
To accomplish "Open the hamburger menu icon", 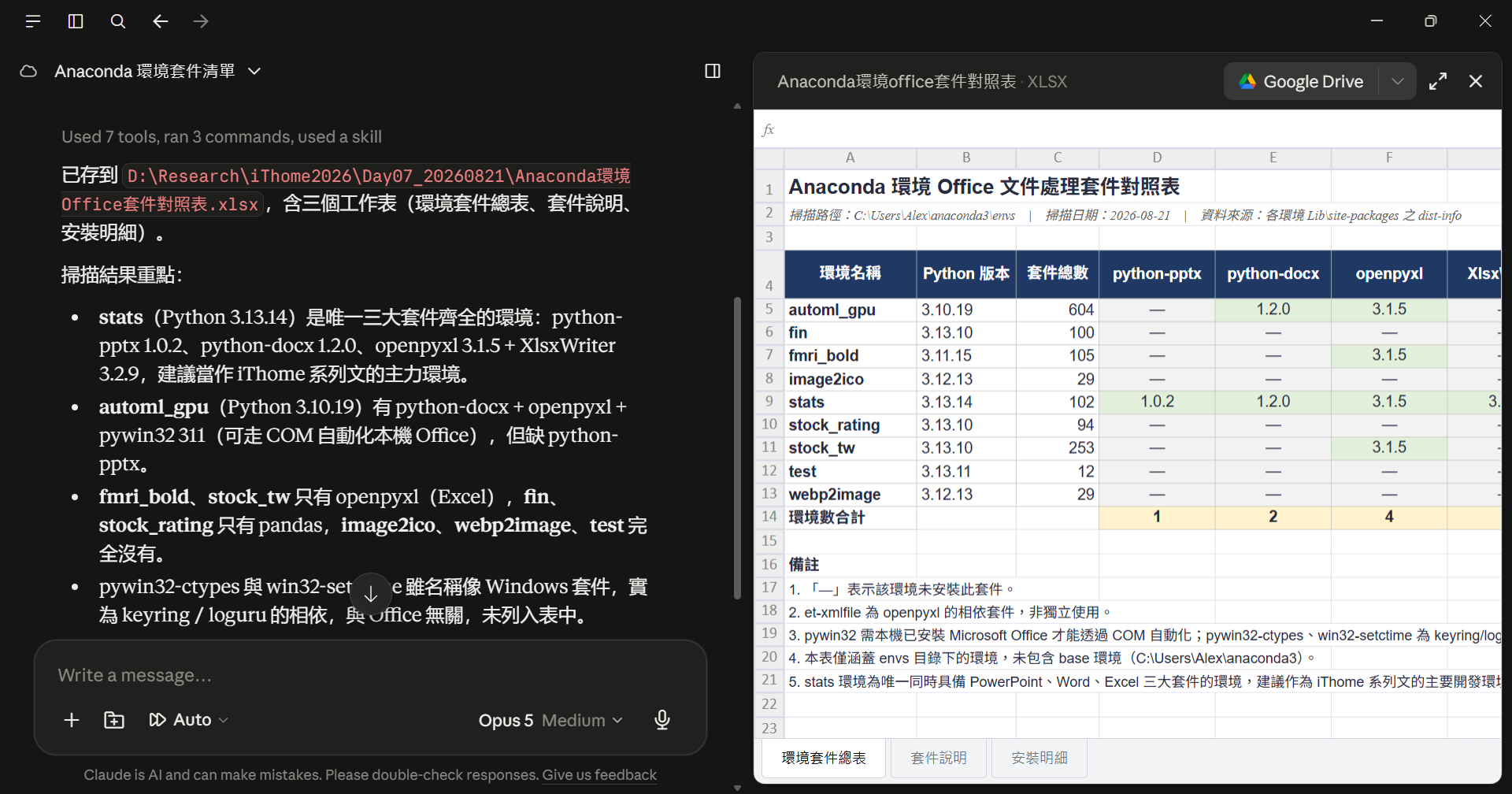I will click(x=32, y=21).
